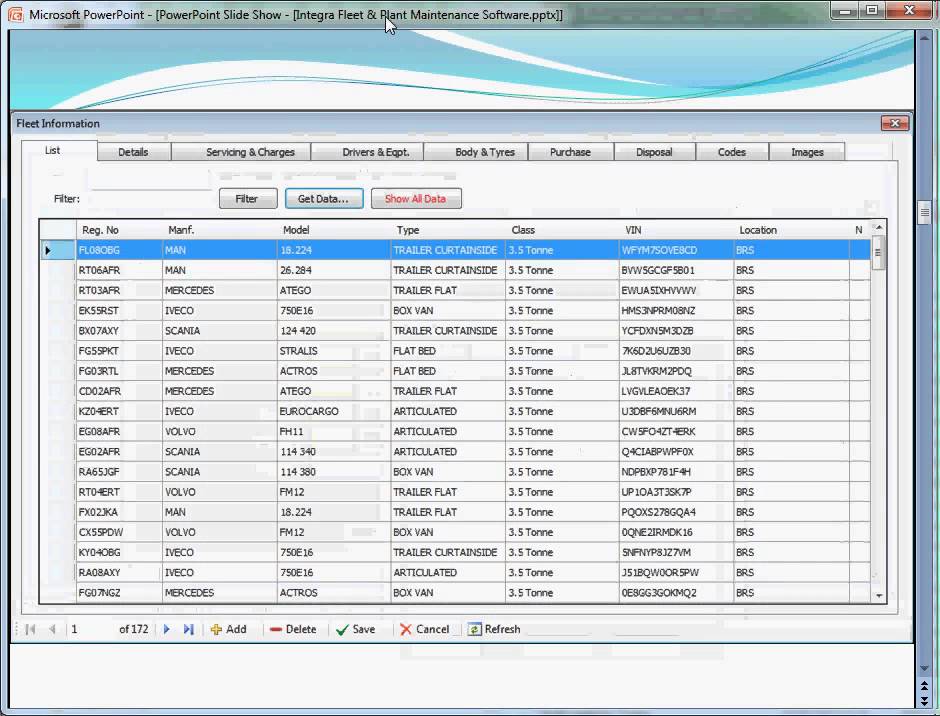Open the Images tab
Viewport: 940px width, 716px height.
pyautogui.click(x=807, y=152)
